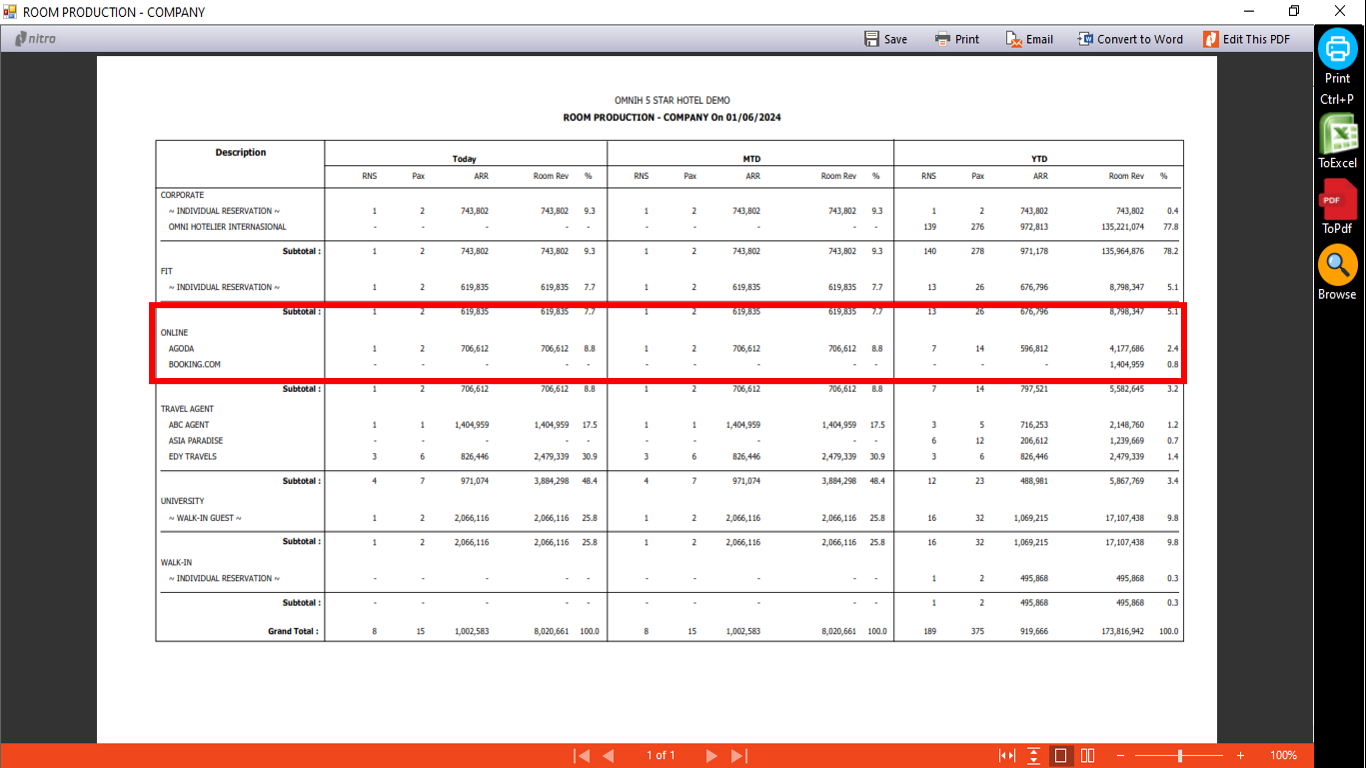
Task: Click the window title app icon
Action: click(x=10, y=12)
